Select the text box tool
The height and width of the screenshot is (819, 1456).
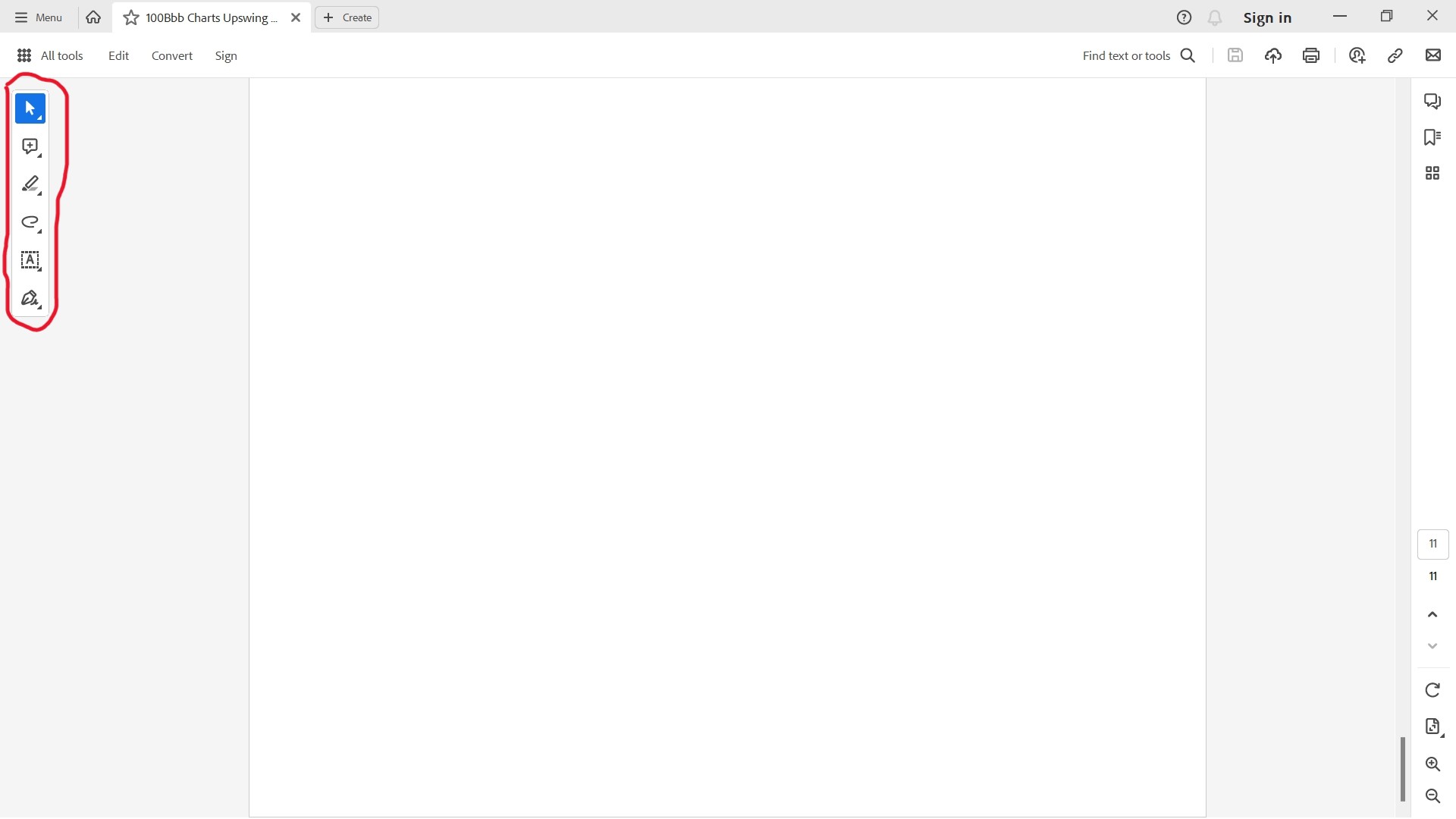point(30,260)
